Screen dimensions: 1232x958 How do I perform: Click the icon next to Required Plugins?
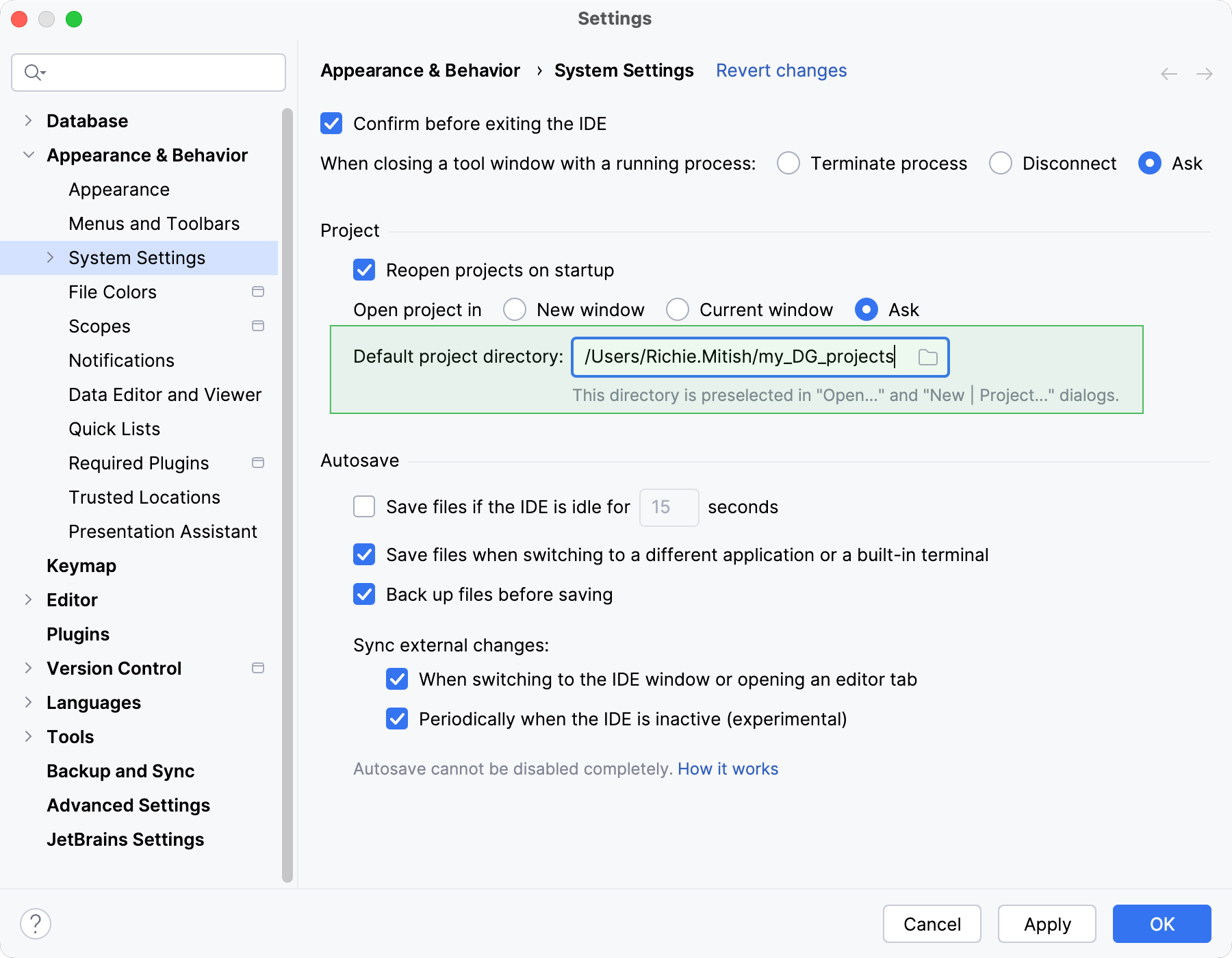(x=258, y=463)
